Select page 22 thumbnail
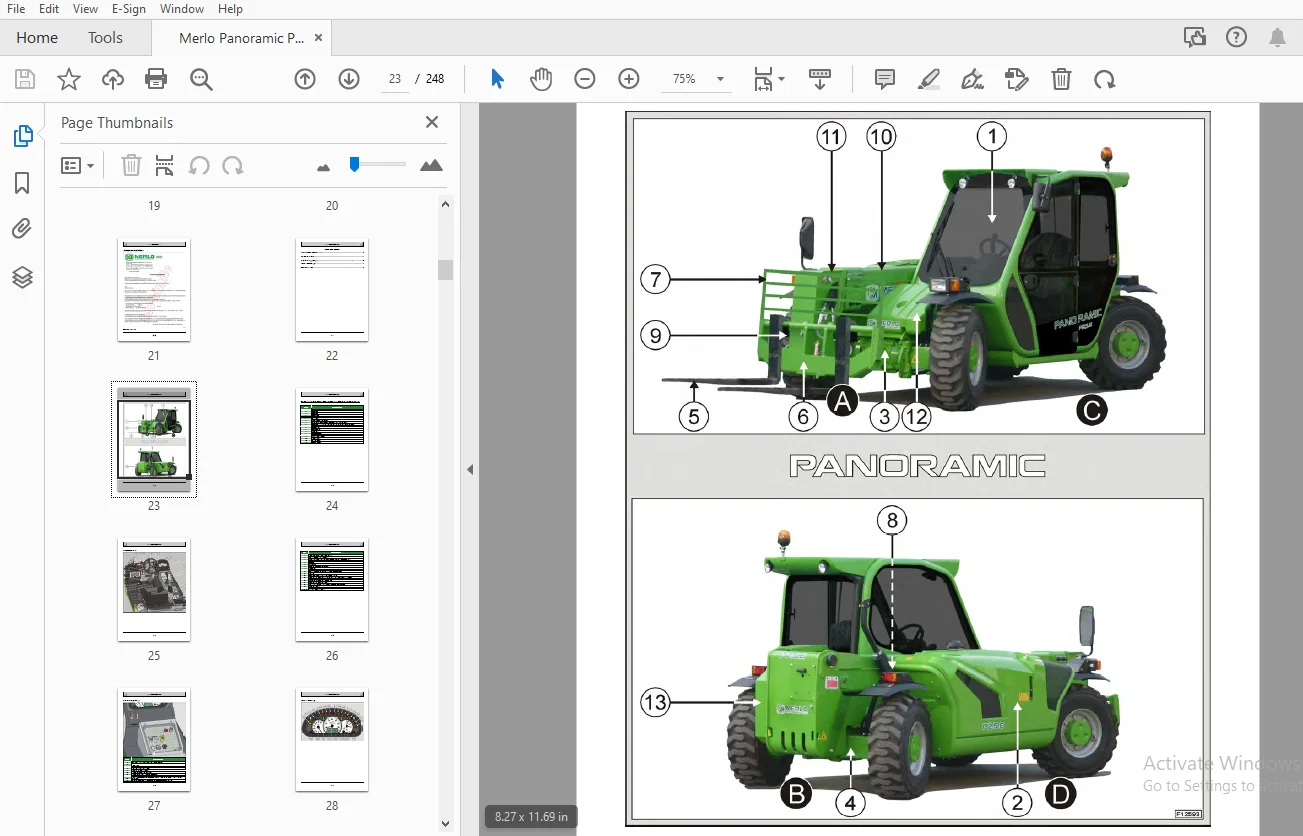Screen dimensions: 1303x836 tap(332, 290)
